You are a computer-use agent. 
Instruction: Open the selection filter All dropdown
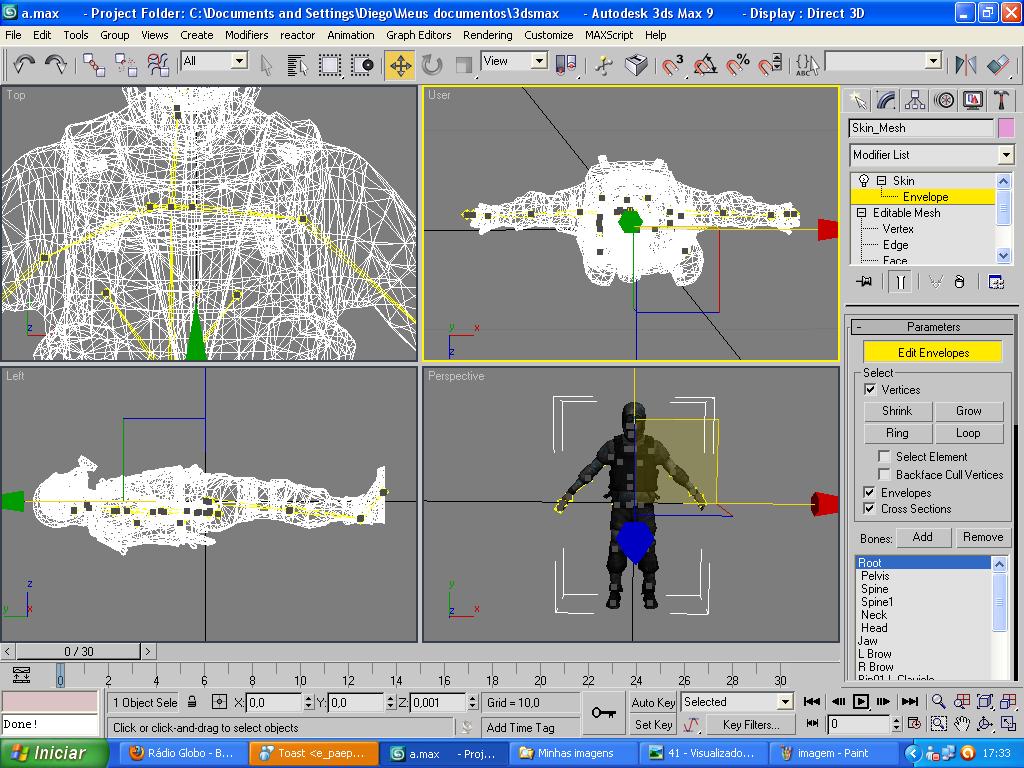239,61
